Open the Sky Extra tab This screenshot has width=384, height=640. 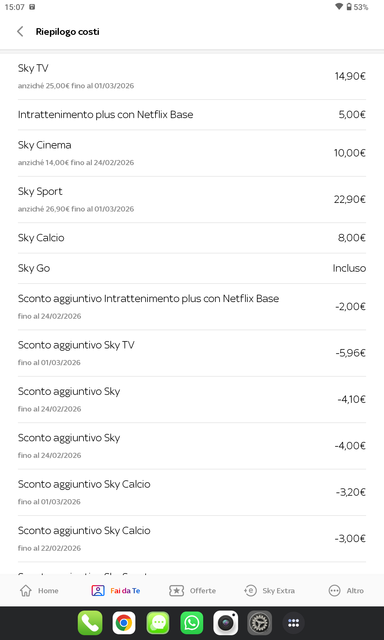pos(269,591)
